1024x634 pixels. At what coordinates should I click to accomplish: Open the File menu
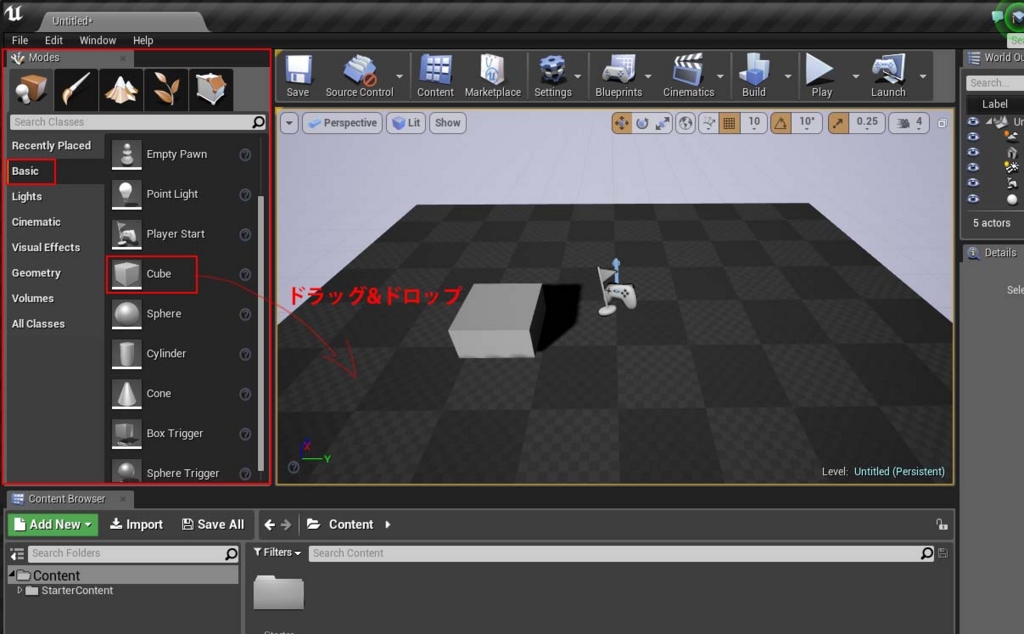(20, 40)
